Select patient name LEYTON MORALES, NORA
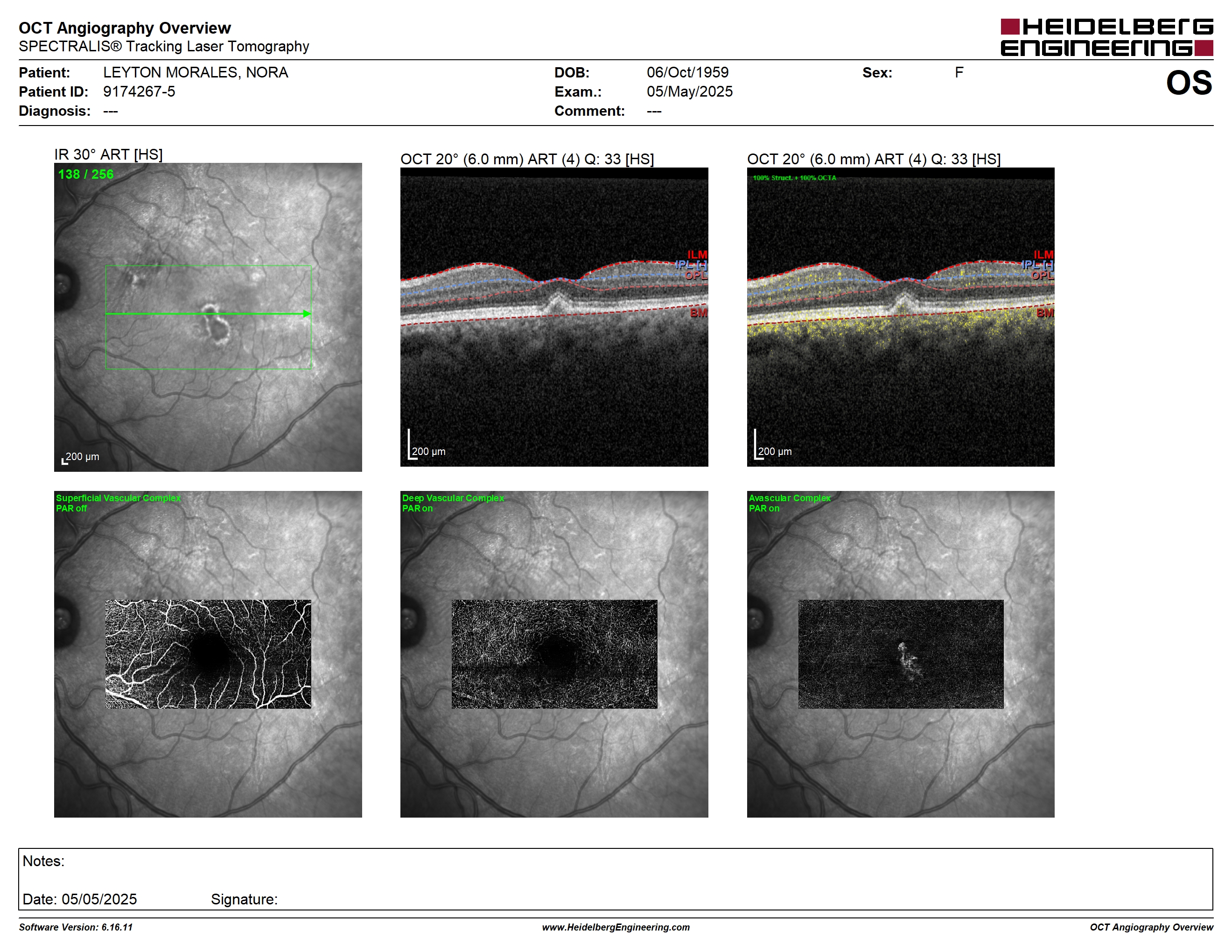1232x952 pixels. click(195, 72)
